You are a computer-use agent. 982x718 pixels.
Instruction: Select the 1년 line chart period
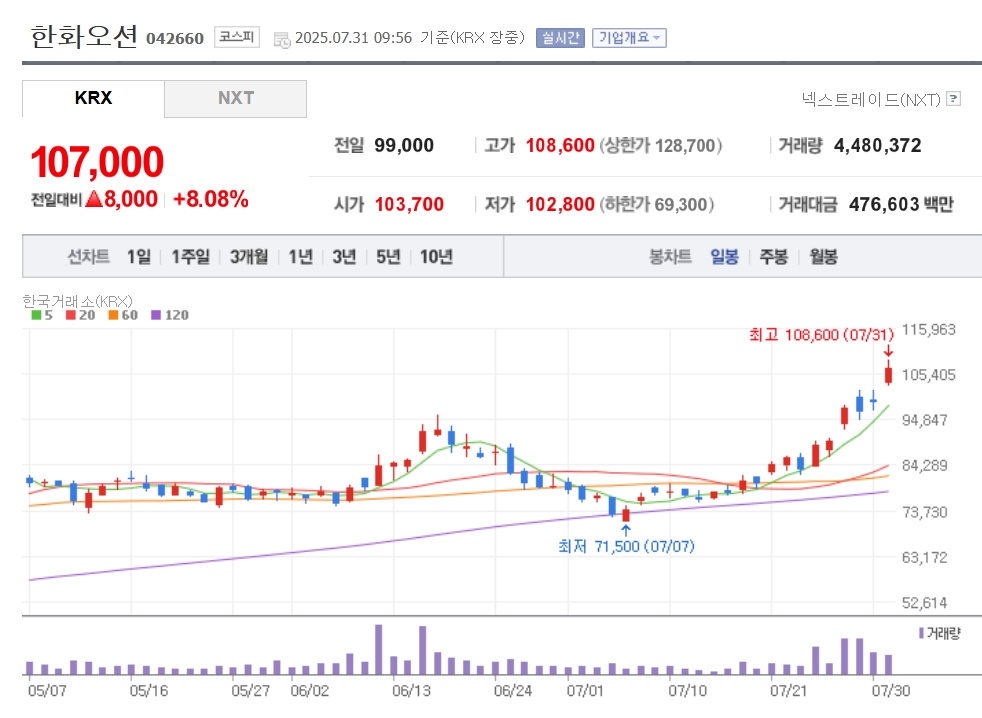pyautogui.click(x=300, y=256)
